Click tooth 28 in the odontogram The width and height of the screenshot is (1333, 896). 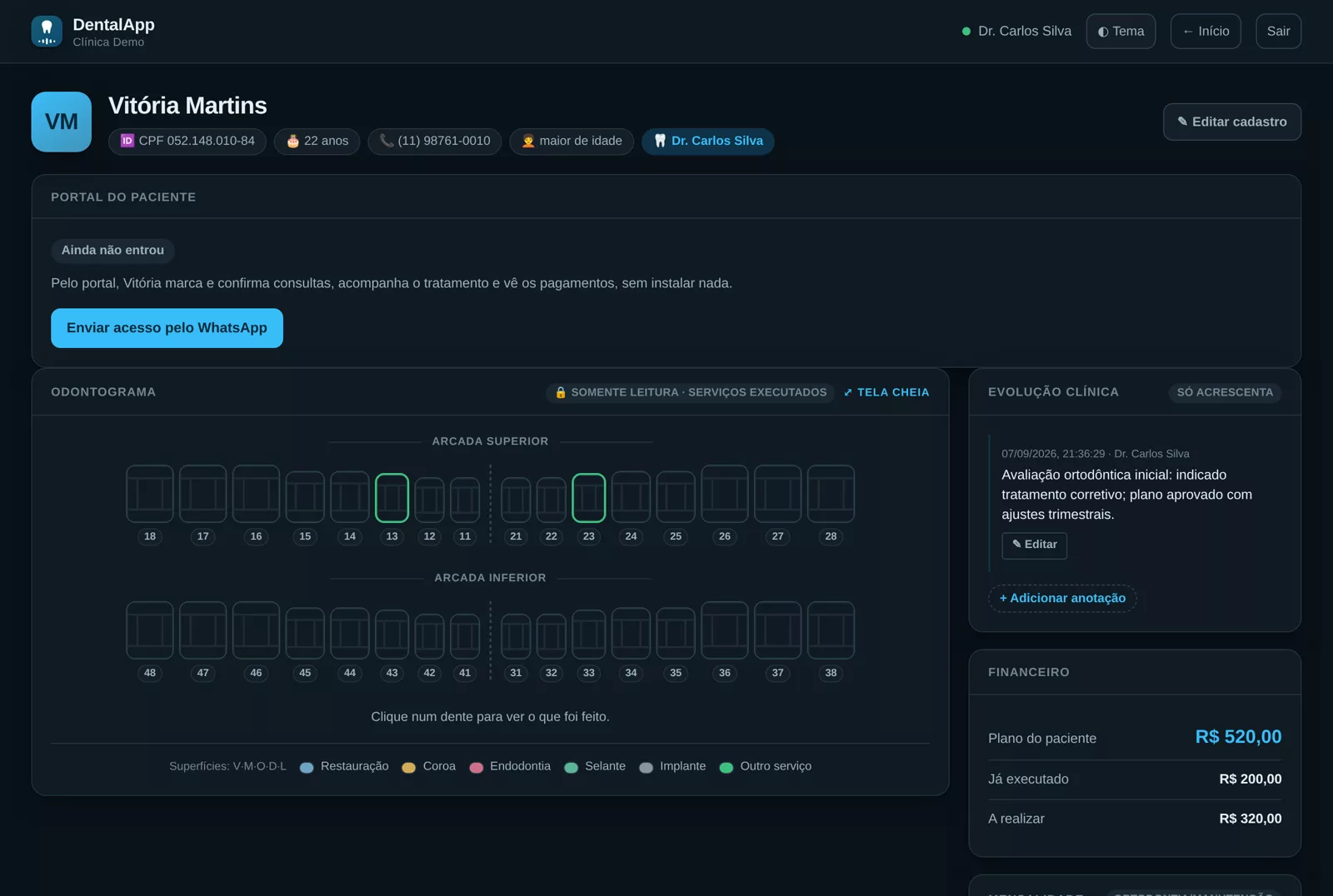(831, 494)
